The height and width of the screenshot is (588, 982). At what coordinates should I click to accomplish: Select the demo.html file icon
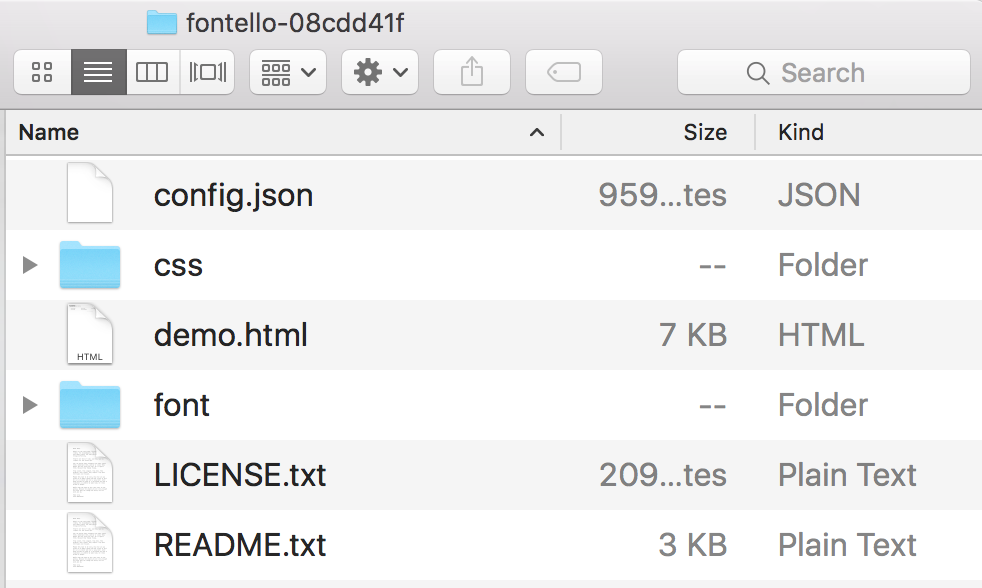89,335
